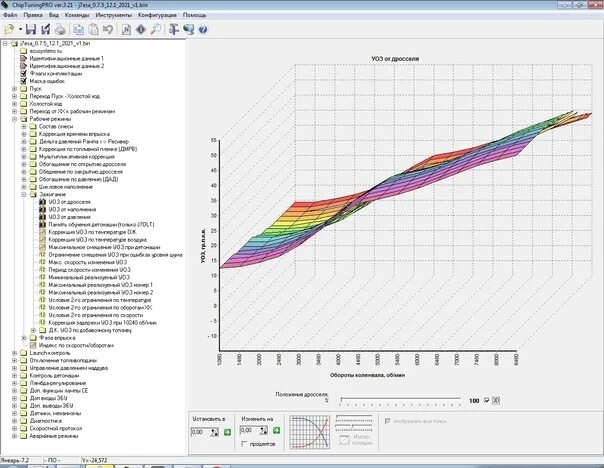Open the Конфигурация menu
This screenshot has width=604, height=468.
(x=157, y=15)
